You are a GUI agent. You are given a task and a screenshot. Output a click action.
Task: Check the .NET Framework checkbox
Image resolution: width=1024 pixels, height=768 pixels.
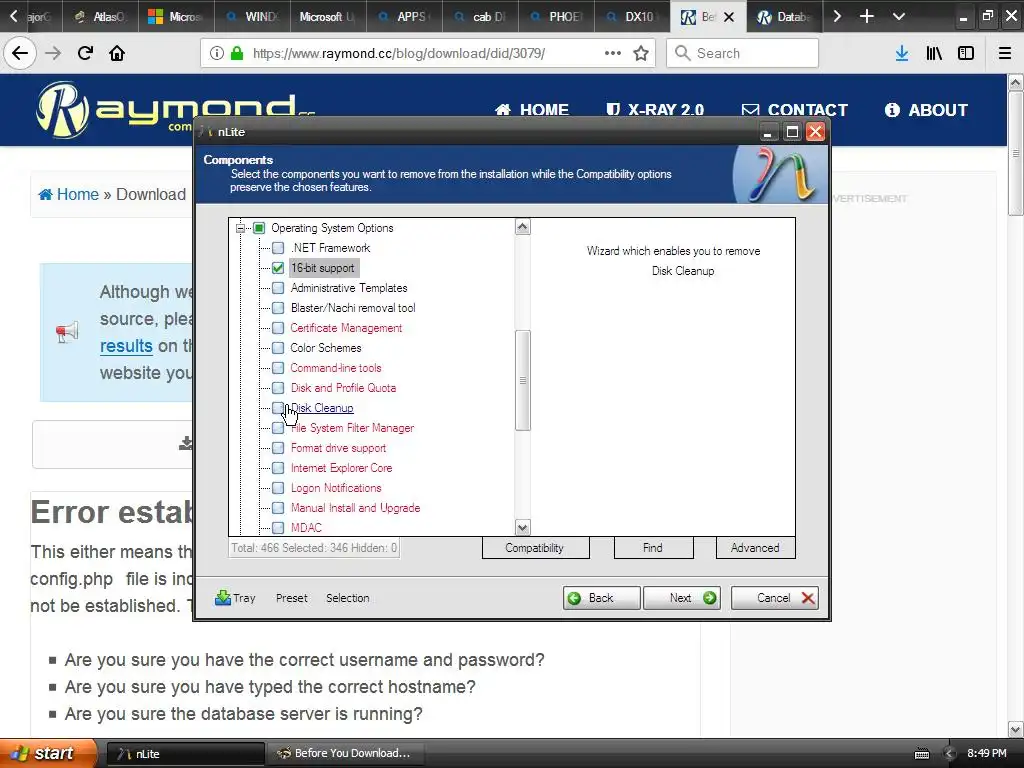pos(278,248)
